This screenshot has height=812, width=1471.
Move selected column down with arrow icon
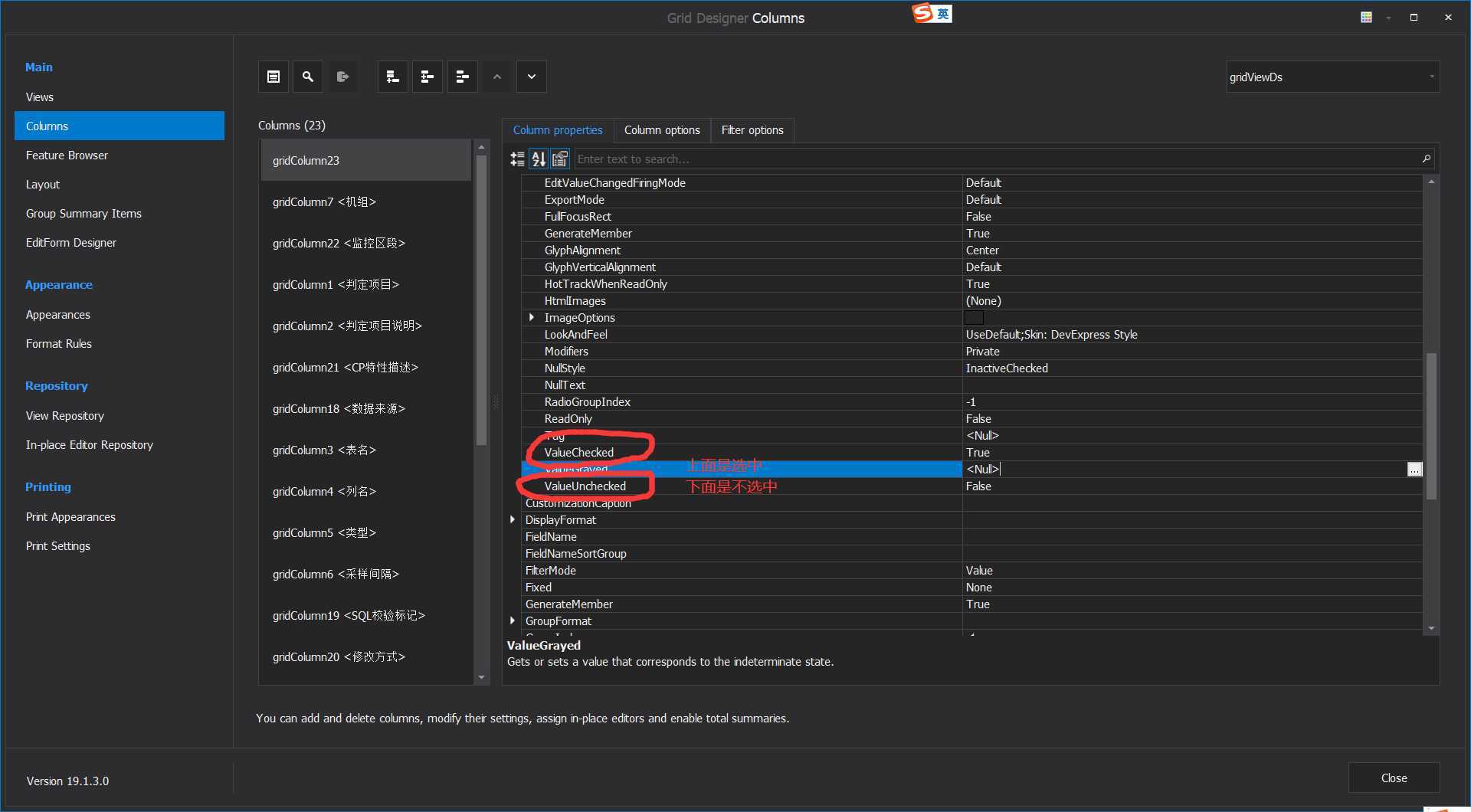pos(532,77)
